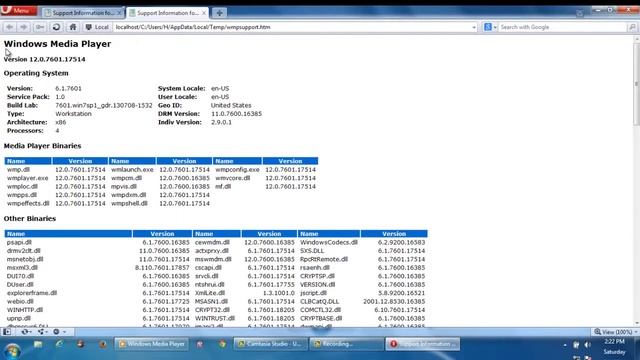The width and height of the screenshot is (640, 360).
Task: Click the scrollbar up arrow
Action: [636, 38]
